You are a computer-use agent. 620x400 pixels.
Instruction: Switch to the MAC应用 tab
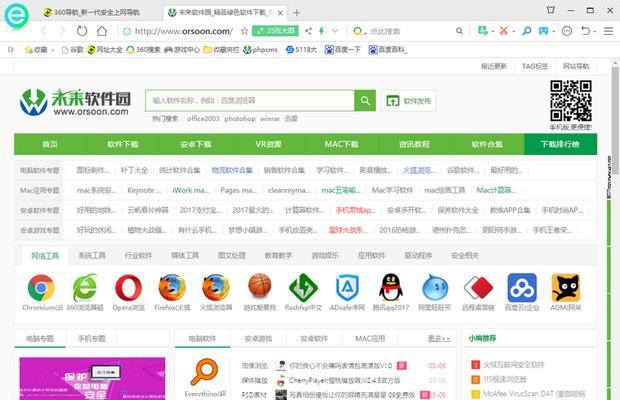point(370,338)
